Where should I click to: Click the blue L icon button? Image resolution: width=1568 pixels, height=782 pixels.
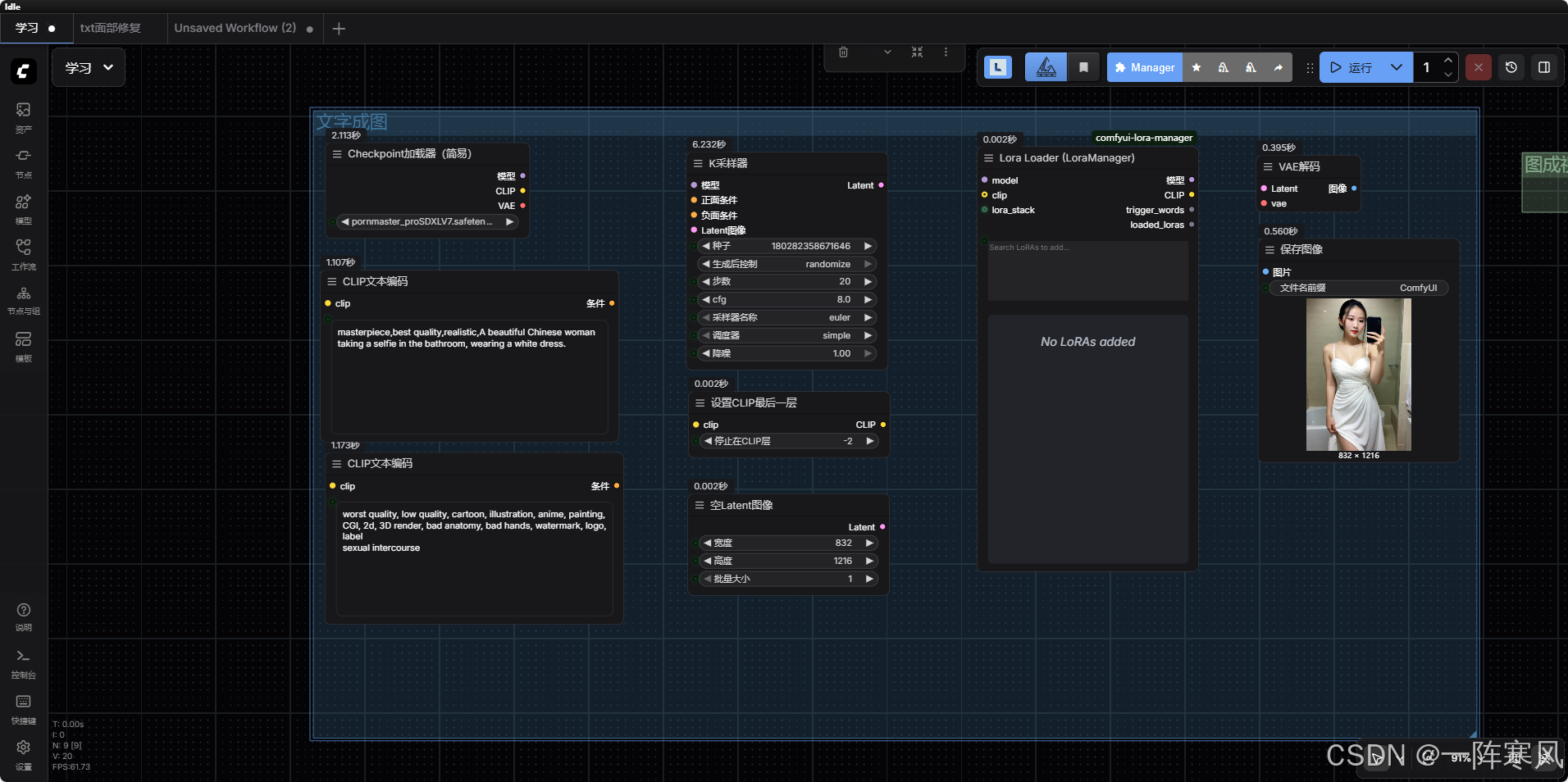pyautogui.click(x=998, y=67)
